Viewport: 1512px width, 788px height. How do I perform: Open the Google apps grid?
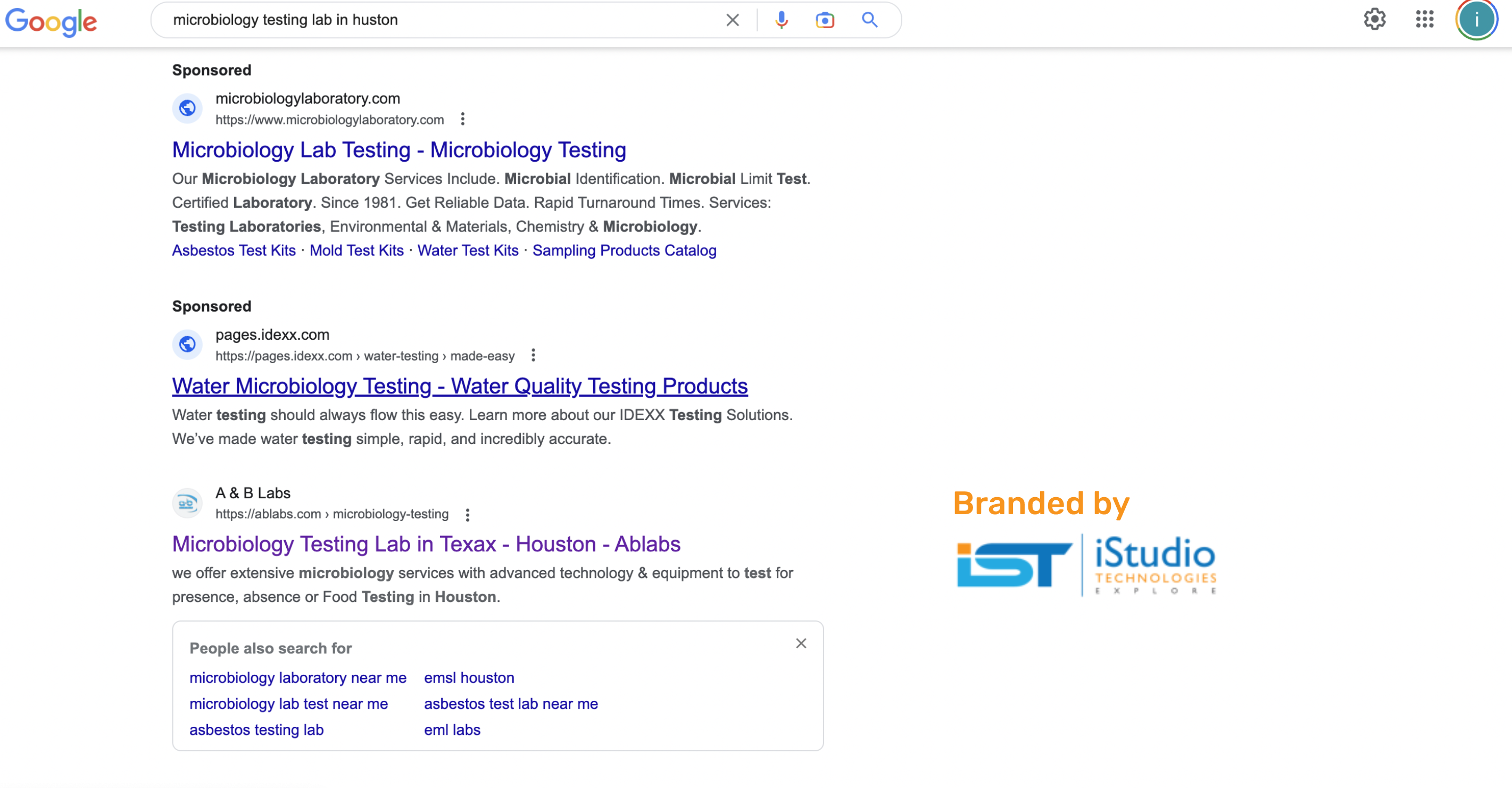[1425, 19]
